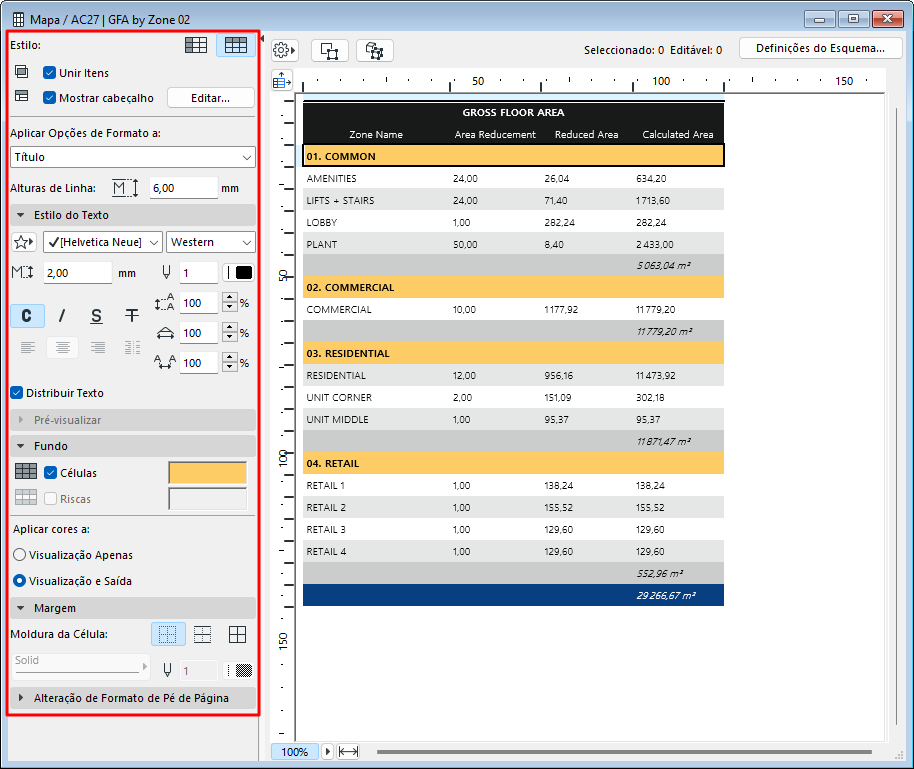This screenshot has width=914, height=769.
Task: Select the all-borders cell frame icon
Action: click(x=237, y=634)
